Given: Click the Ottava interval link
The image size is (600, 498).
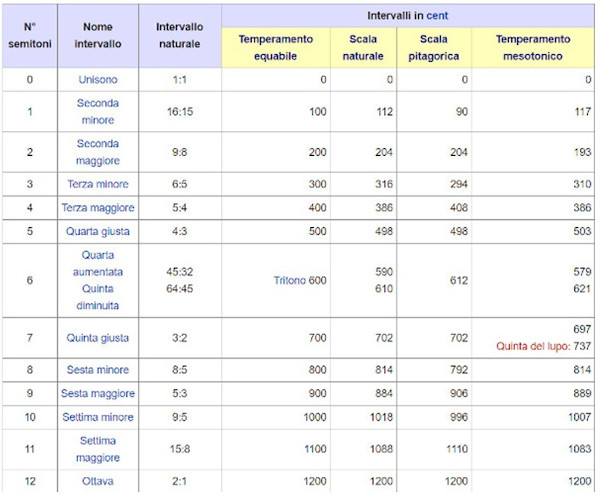Looking at the screenshot, I should (x=105, y=481).
